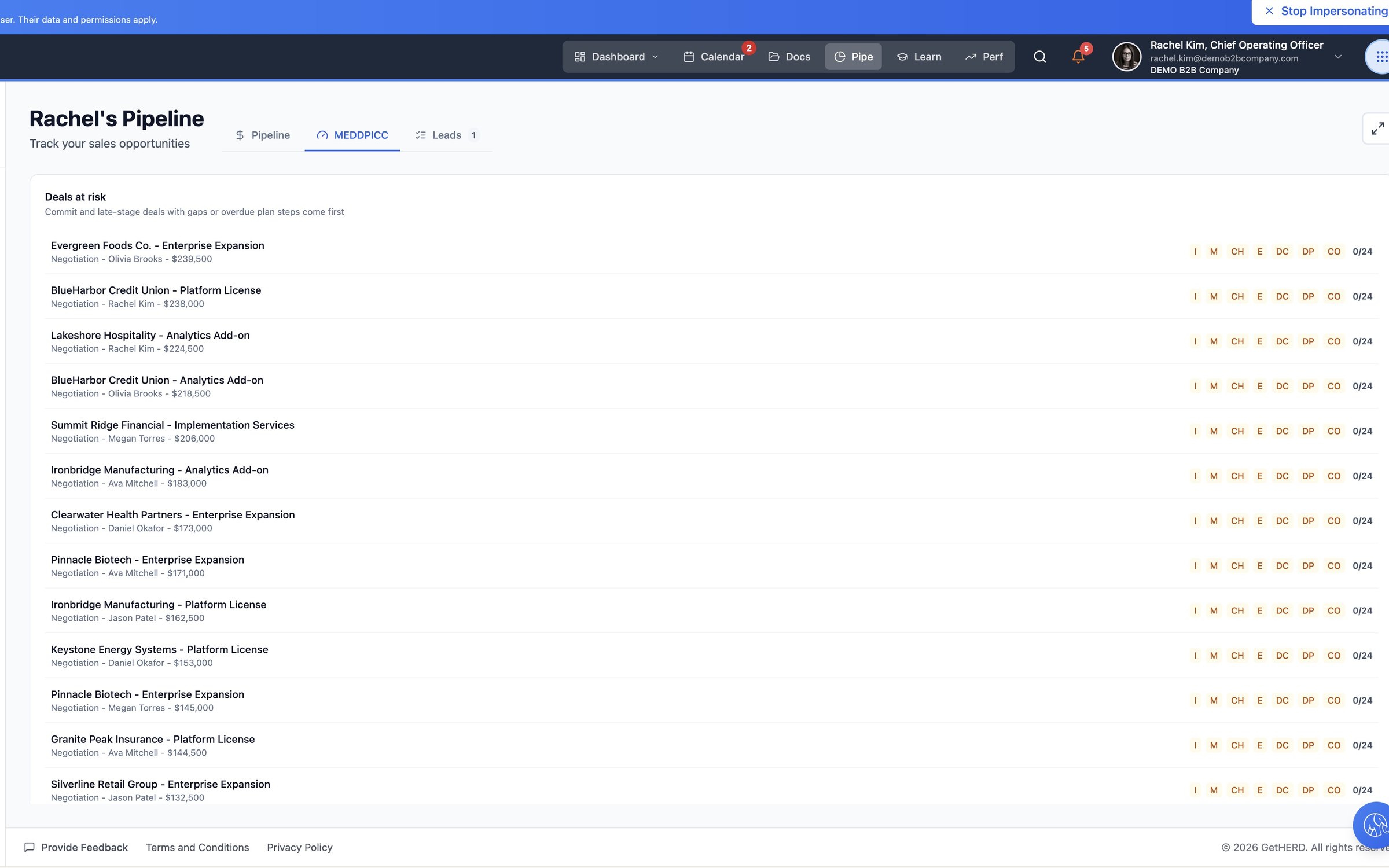Open BlueHarbor Credit Union Platform License deal
The image size is (1389, 868).
click(x=711, y=296)
